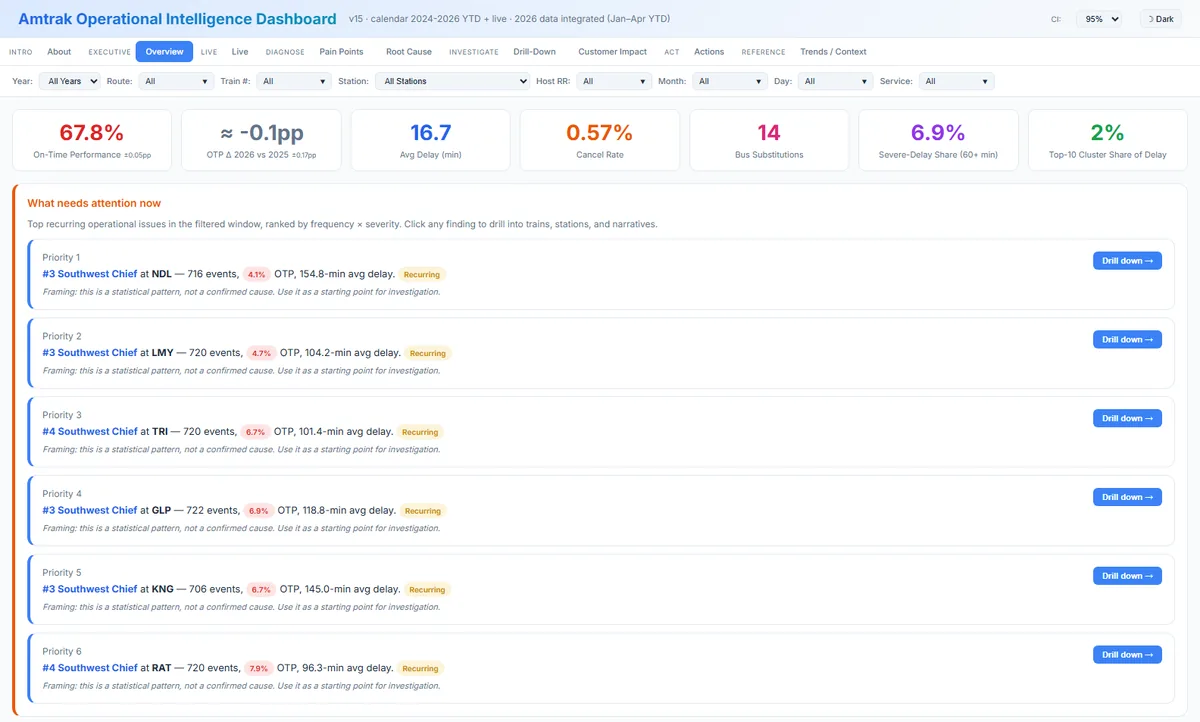
Task: Click the 6.7% OTP badge in Priority 3
Action: point(256,432)
